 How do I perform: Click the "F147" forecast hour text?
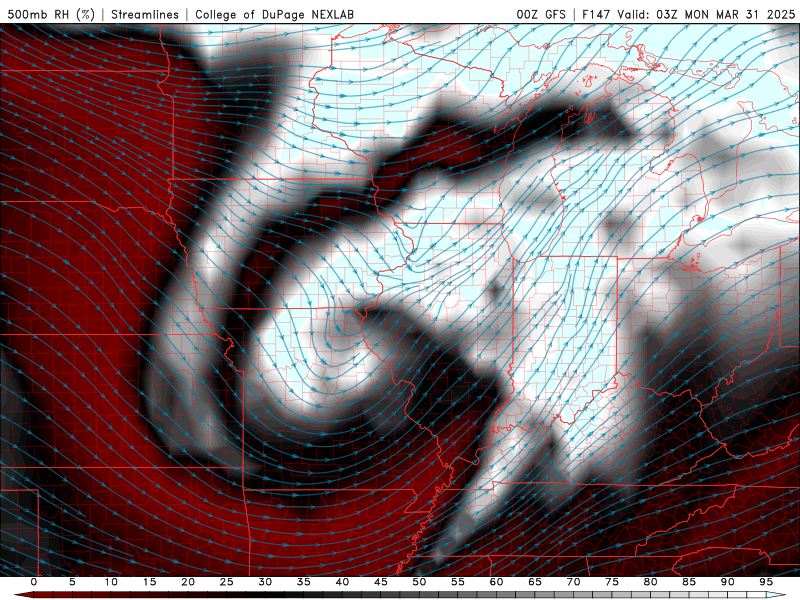(x=596, y=14)
